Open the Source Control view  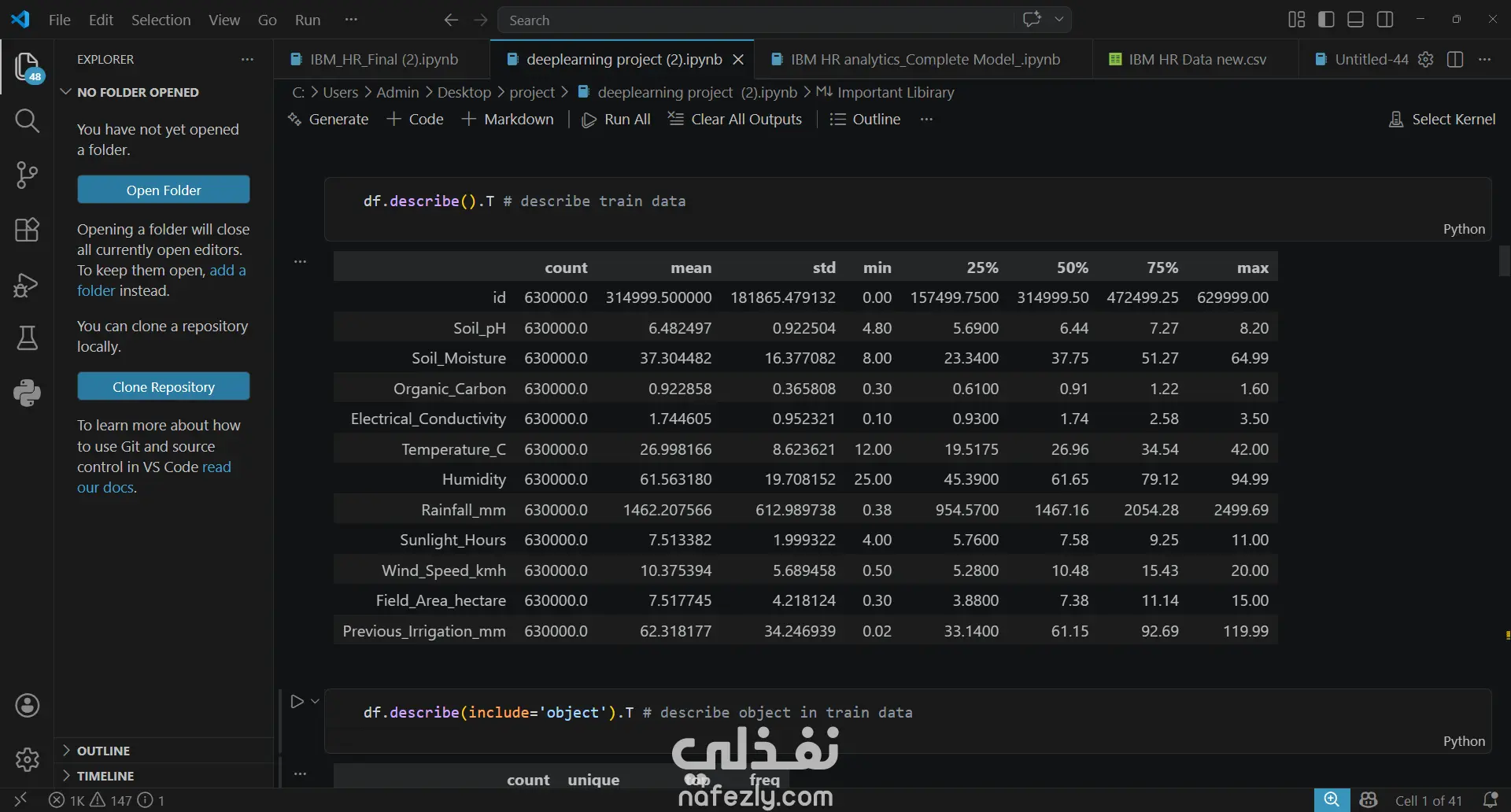click(x=28, y=175)
